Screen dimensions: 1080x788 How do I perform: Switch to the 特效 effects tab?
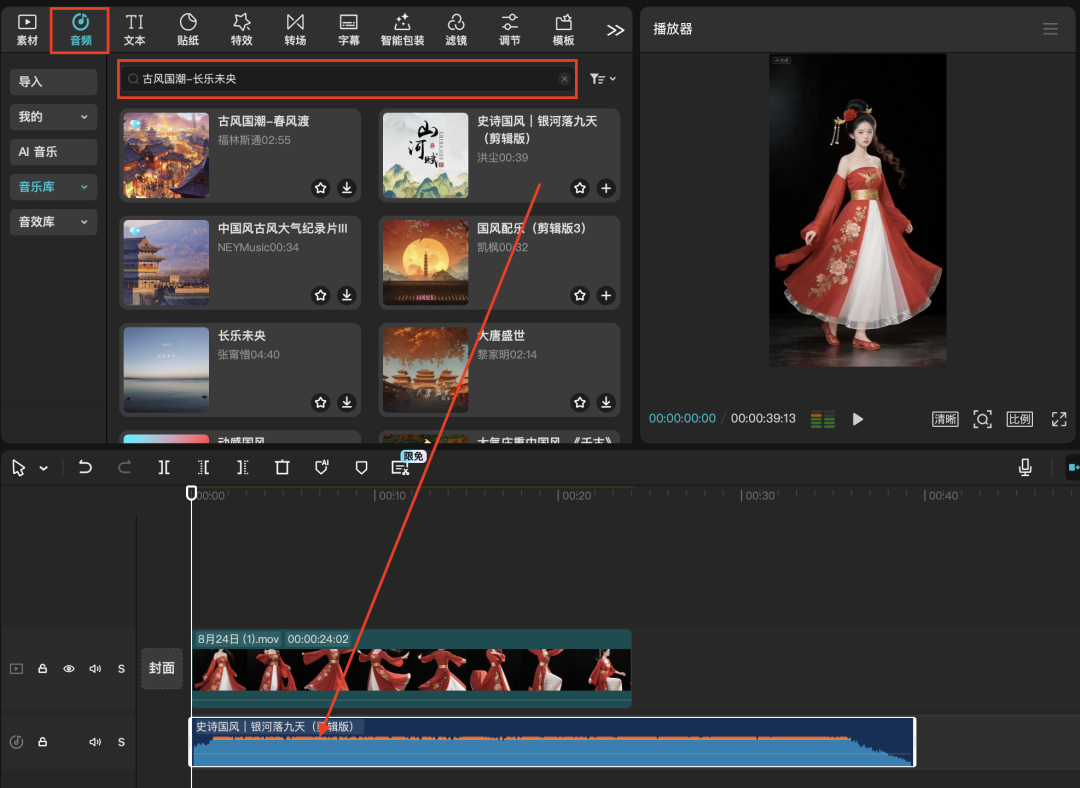point(241,29)
